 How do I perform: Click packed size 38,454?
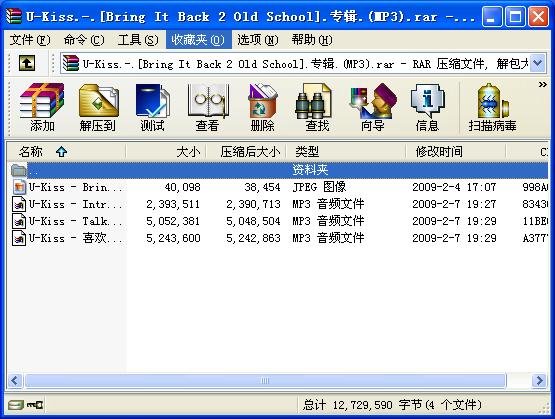pos(262,187)
